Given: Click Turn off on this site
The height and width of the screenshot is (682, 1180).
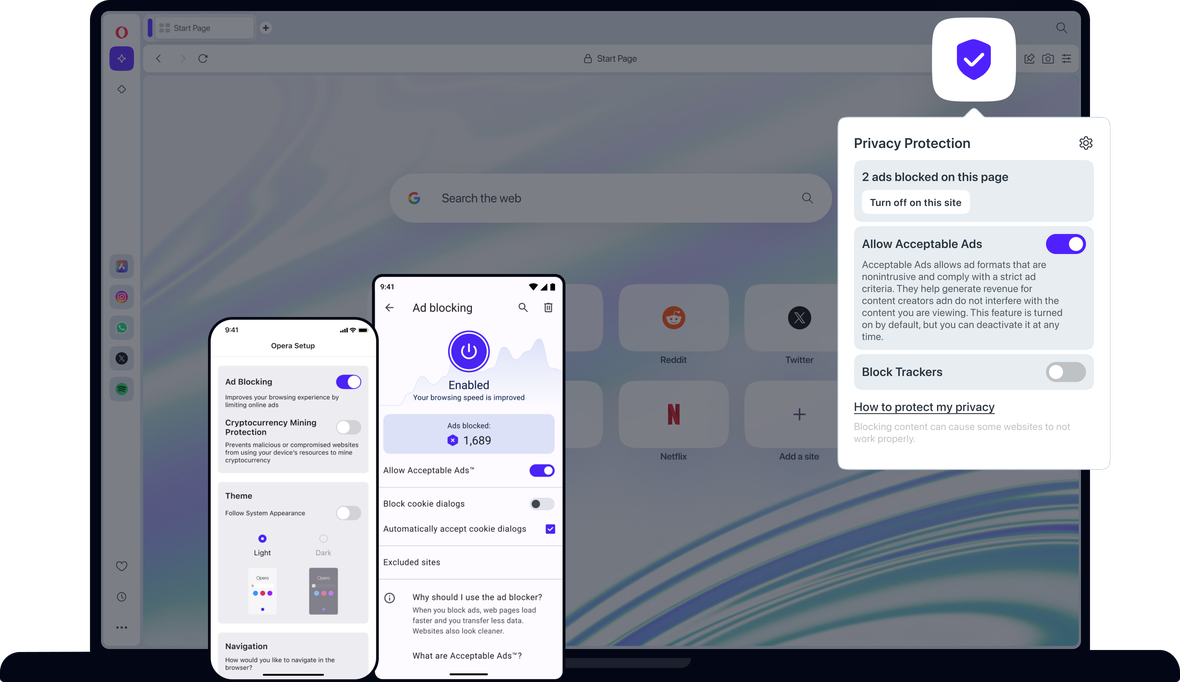Looking at the screenshot, I should pos(916,202).
